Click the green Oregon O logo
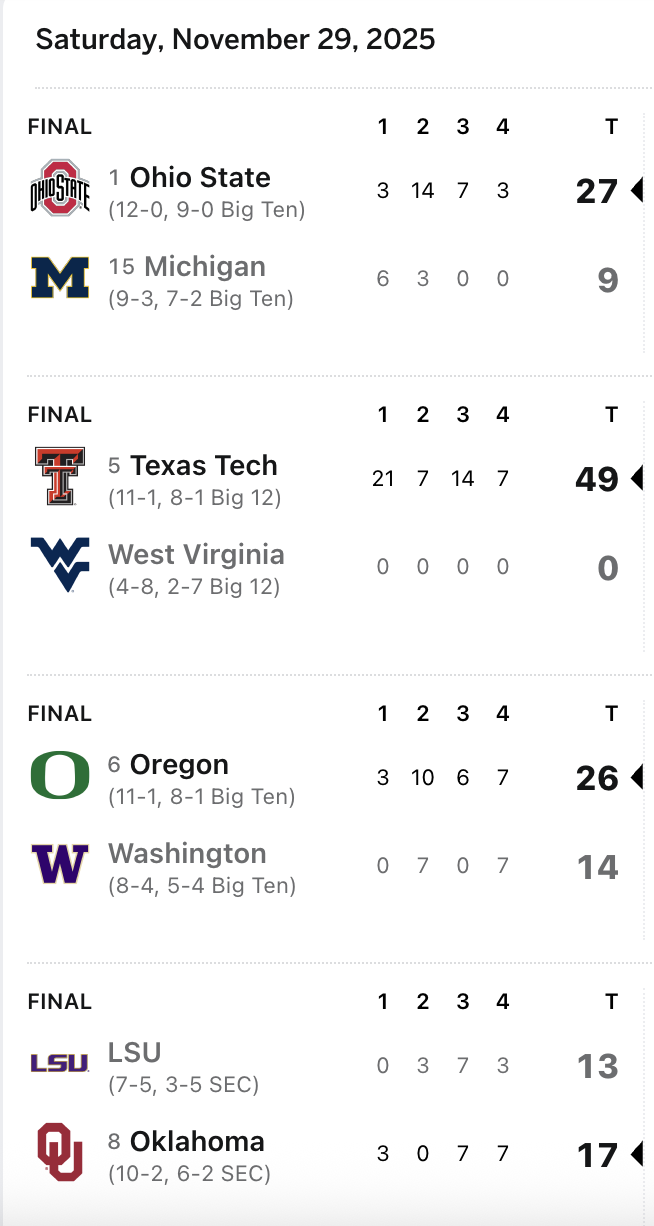This screenshot has width=654, height=1226. [60, 775]
